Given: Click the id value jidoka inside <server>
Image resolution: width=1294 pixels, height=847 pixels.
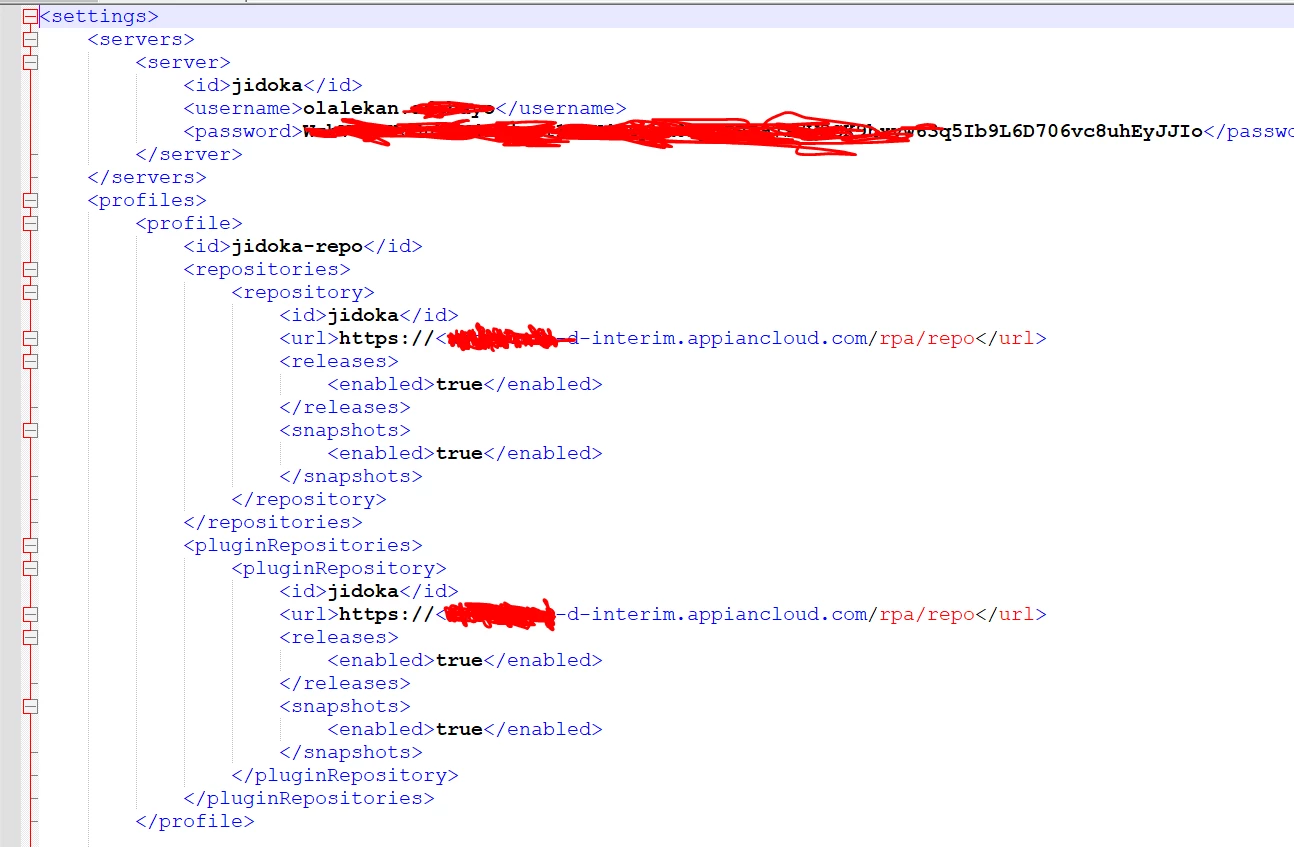Looking at the screenshot, I should coord(267,85).
